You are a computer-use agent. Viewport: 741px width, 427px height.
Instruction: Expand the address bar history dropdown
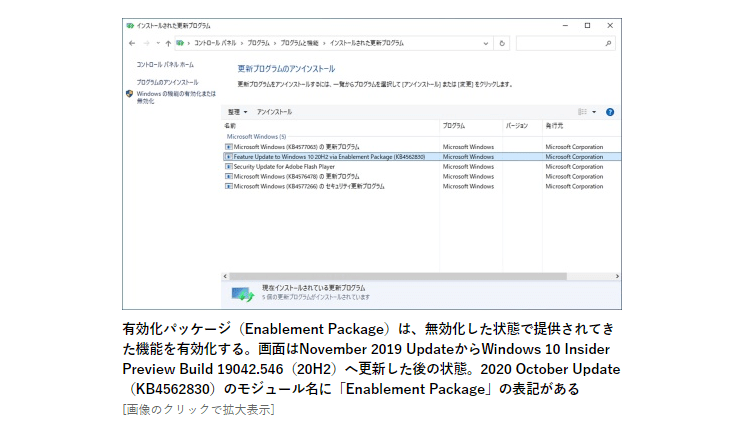click(x=487, y=43)
